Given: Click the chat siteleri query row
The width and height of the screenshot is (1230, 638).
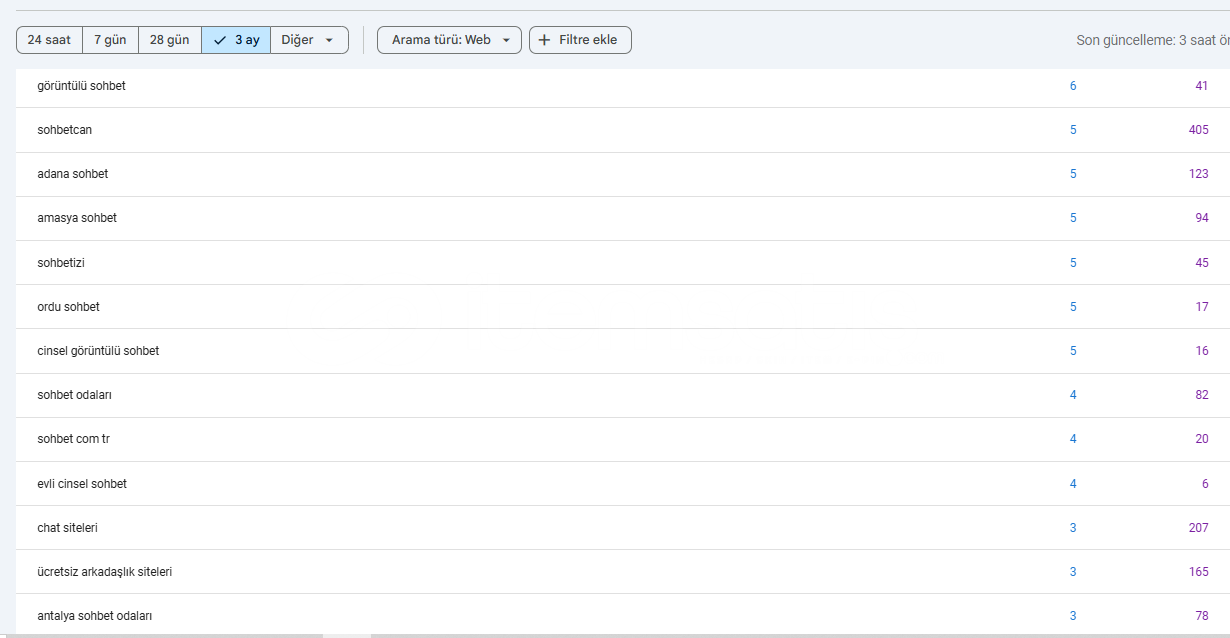Looking at the screenshot, I should click(623, 528).
